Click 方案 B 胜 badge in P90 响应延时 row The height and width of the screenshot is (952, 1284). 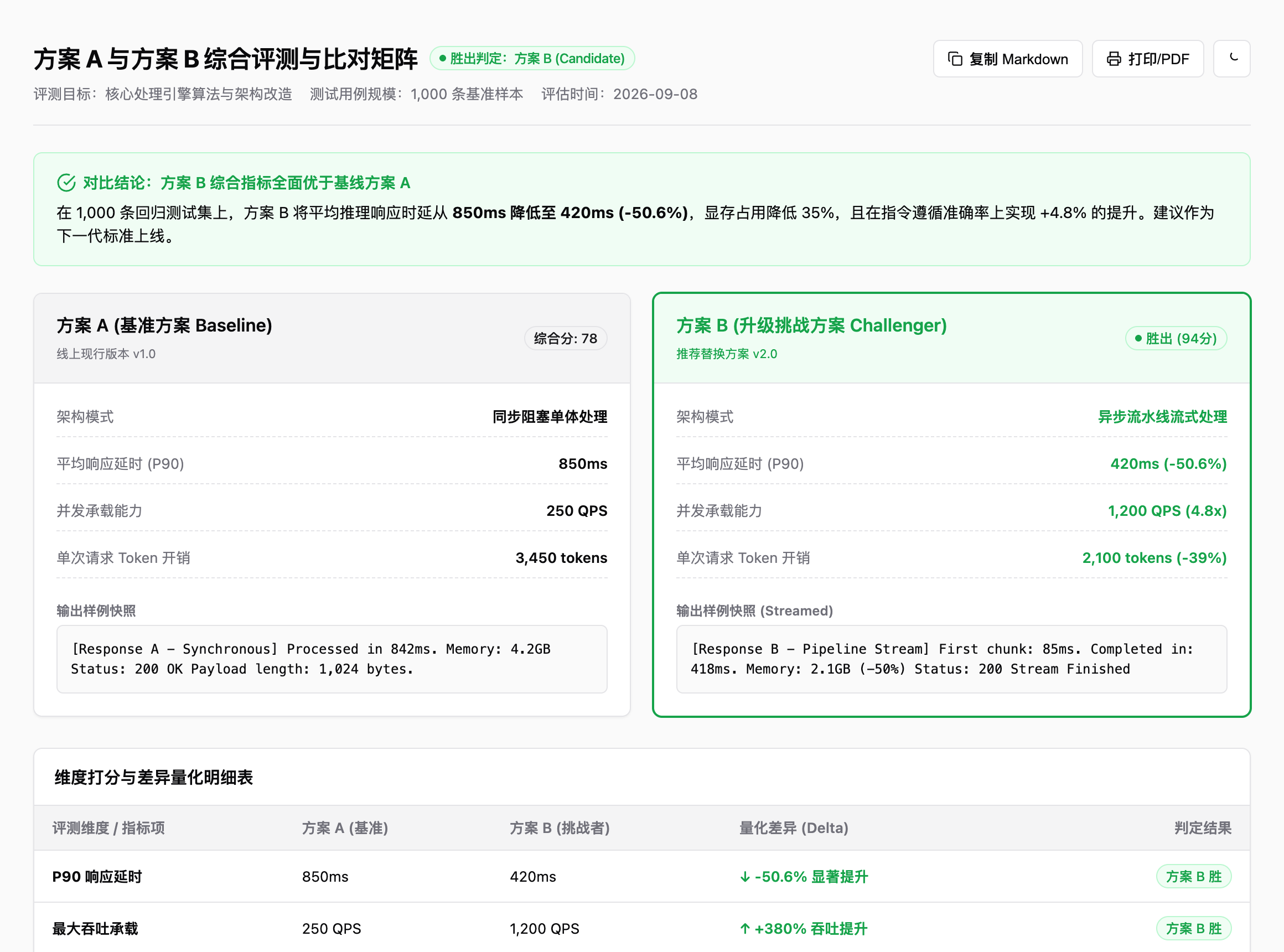click(1194, 877)
